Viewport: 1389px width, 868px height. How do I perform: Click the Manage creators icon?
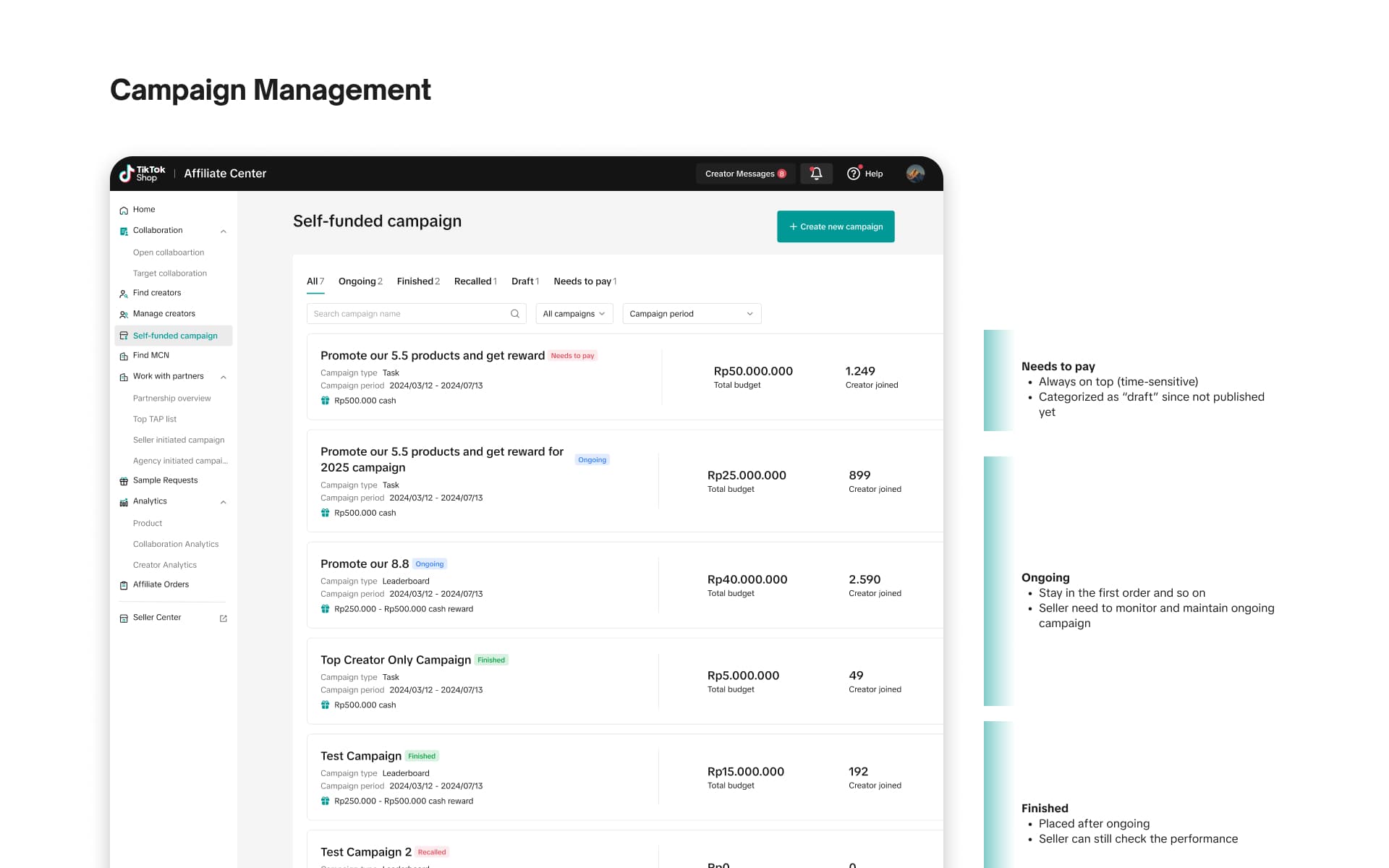124,315
